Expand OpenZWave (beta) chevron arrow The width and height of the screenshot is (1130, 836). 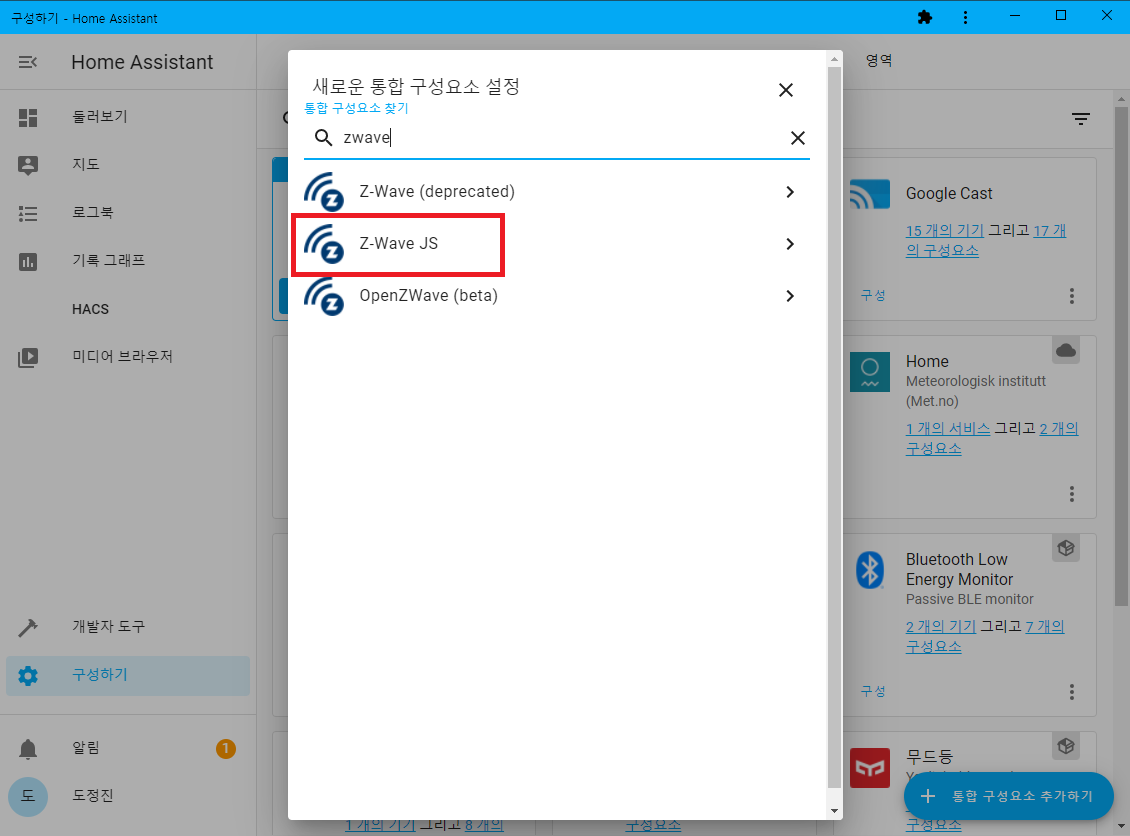[x=790, y=296]
